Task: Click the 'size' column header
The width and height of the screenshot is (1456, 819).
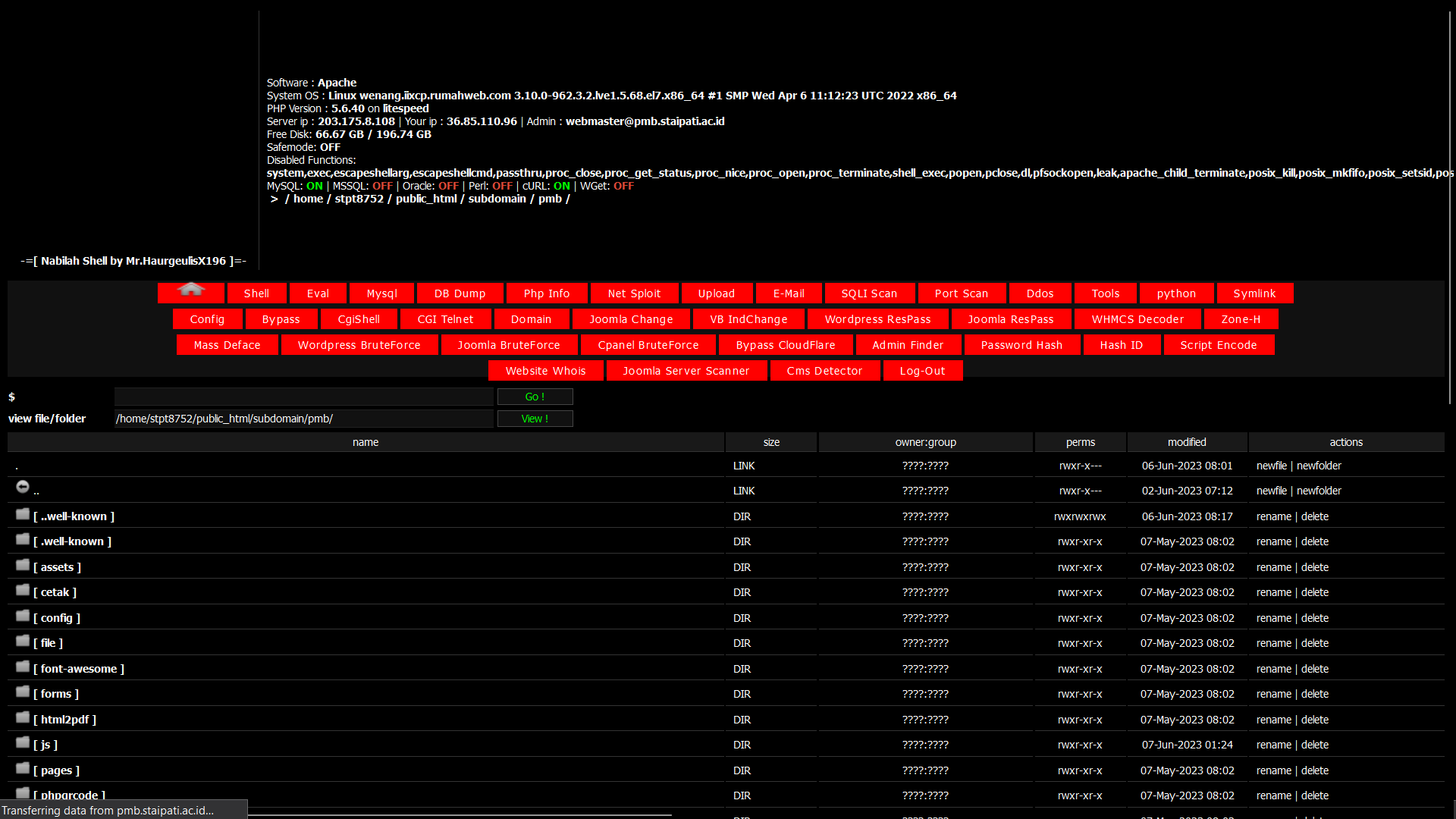Action: pyautogui.click(x=771, y=442)
